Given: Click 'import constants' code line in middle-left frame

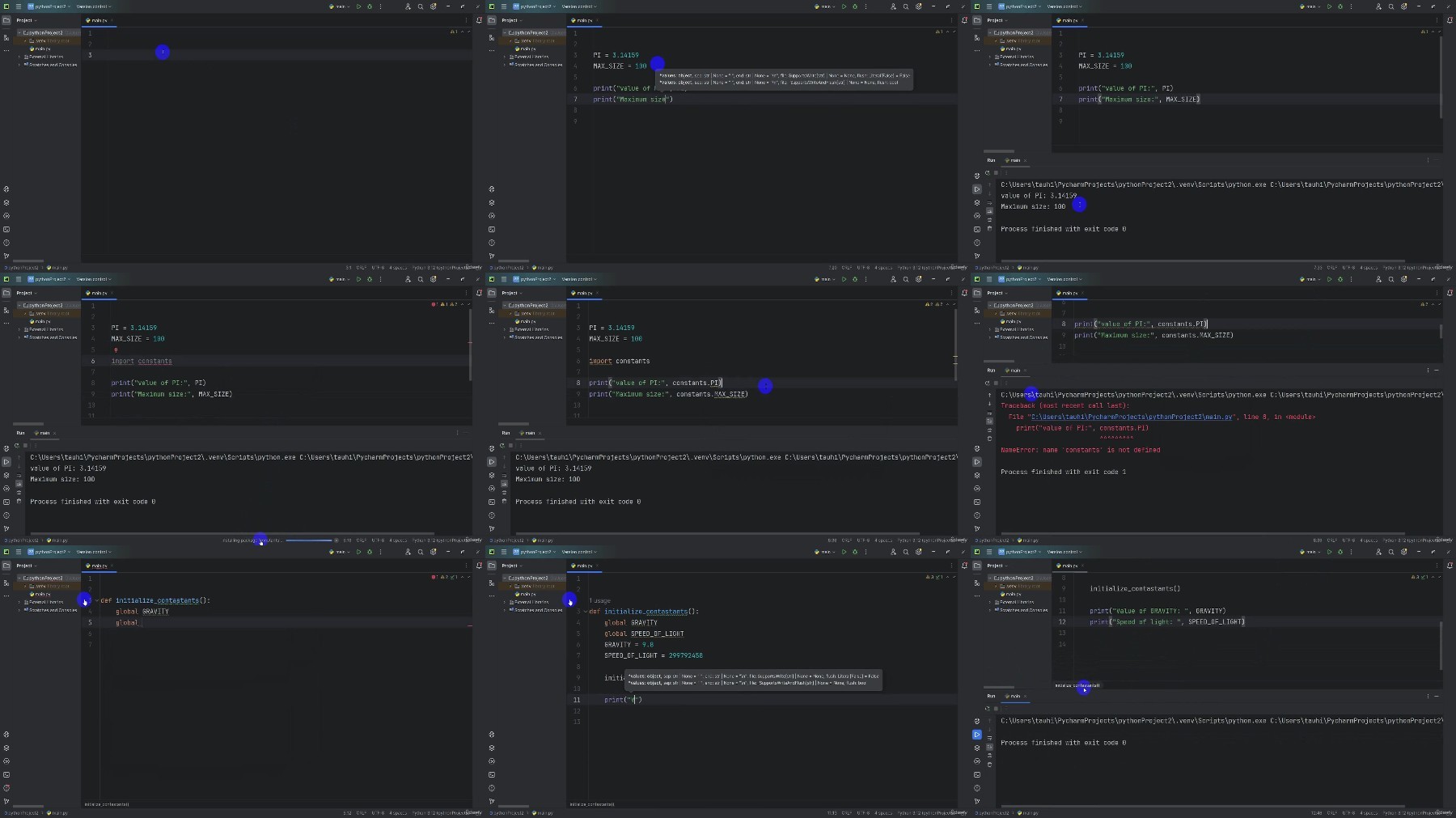Looking at the screenshot, I should (142, 361).
